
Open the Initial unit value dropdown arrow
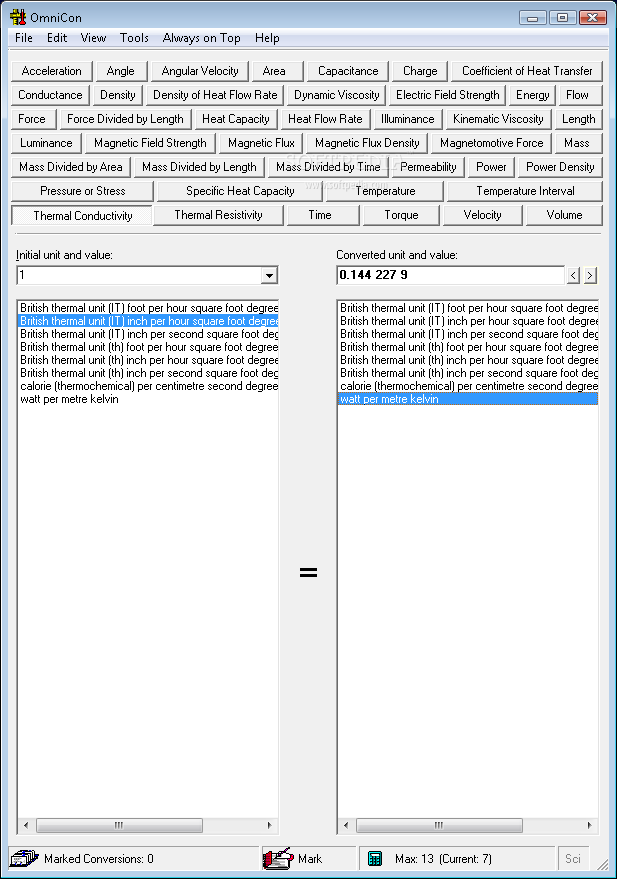(x=270, y=275)
